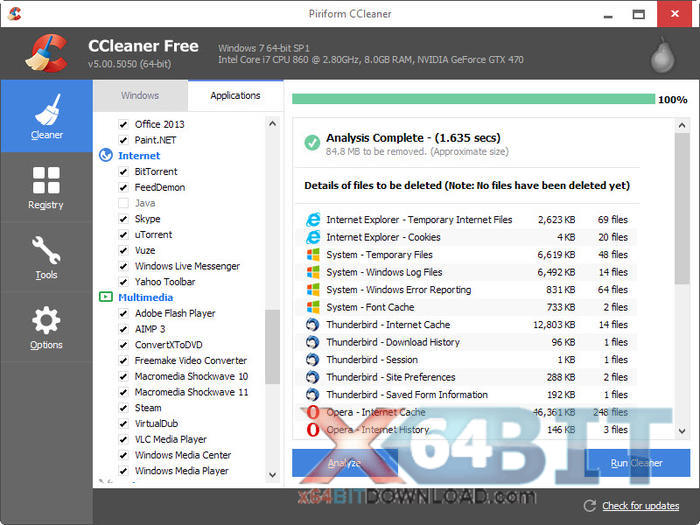Click the Windows Live Messenger entry
The height and width of the screenshot is (525, 700).
click(188, 266)
